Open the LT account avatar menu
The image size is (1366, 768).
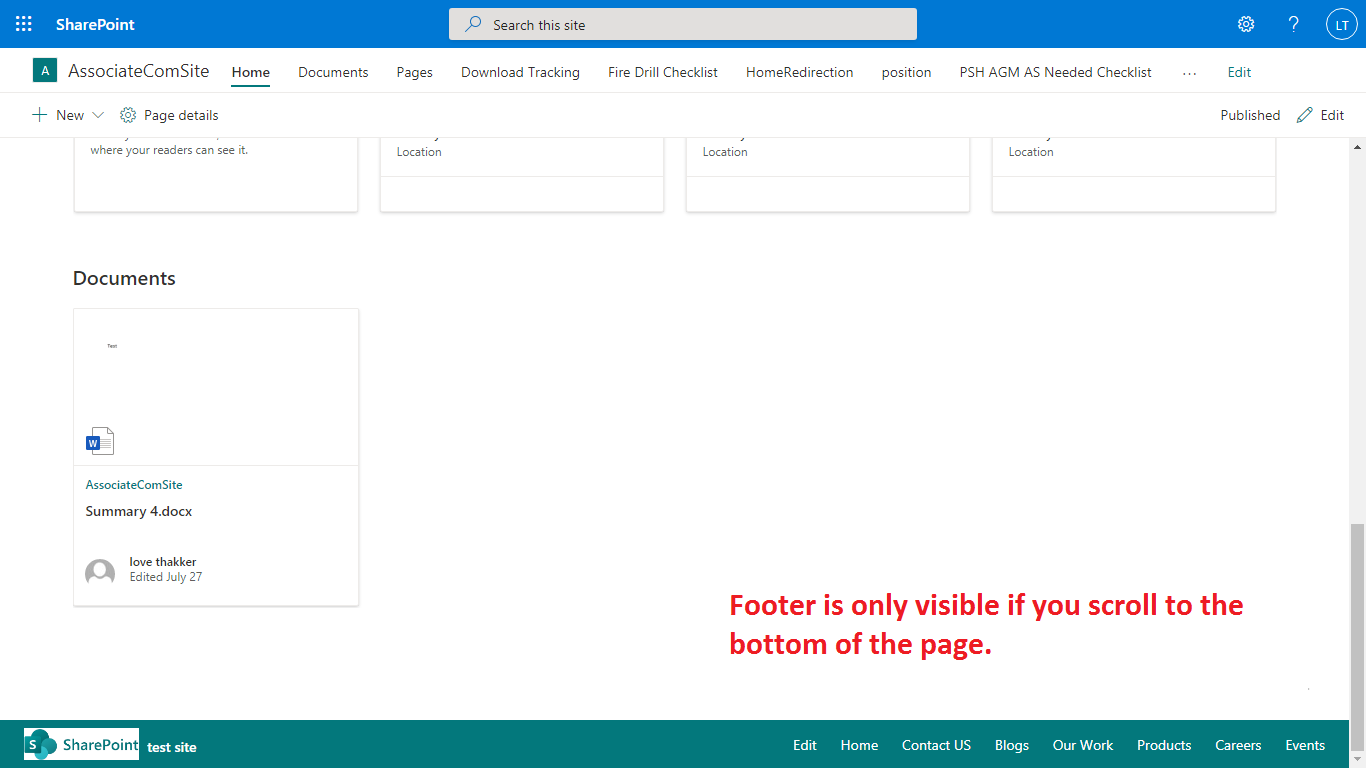[x=1341, y=23]
